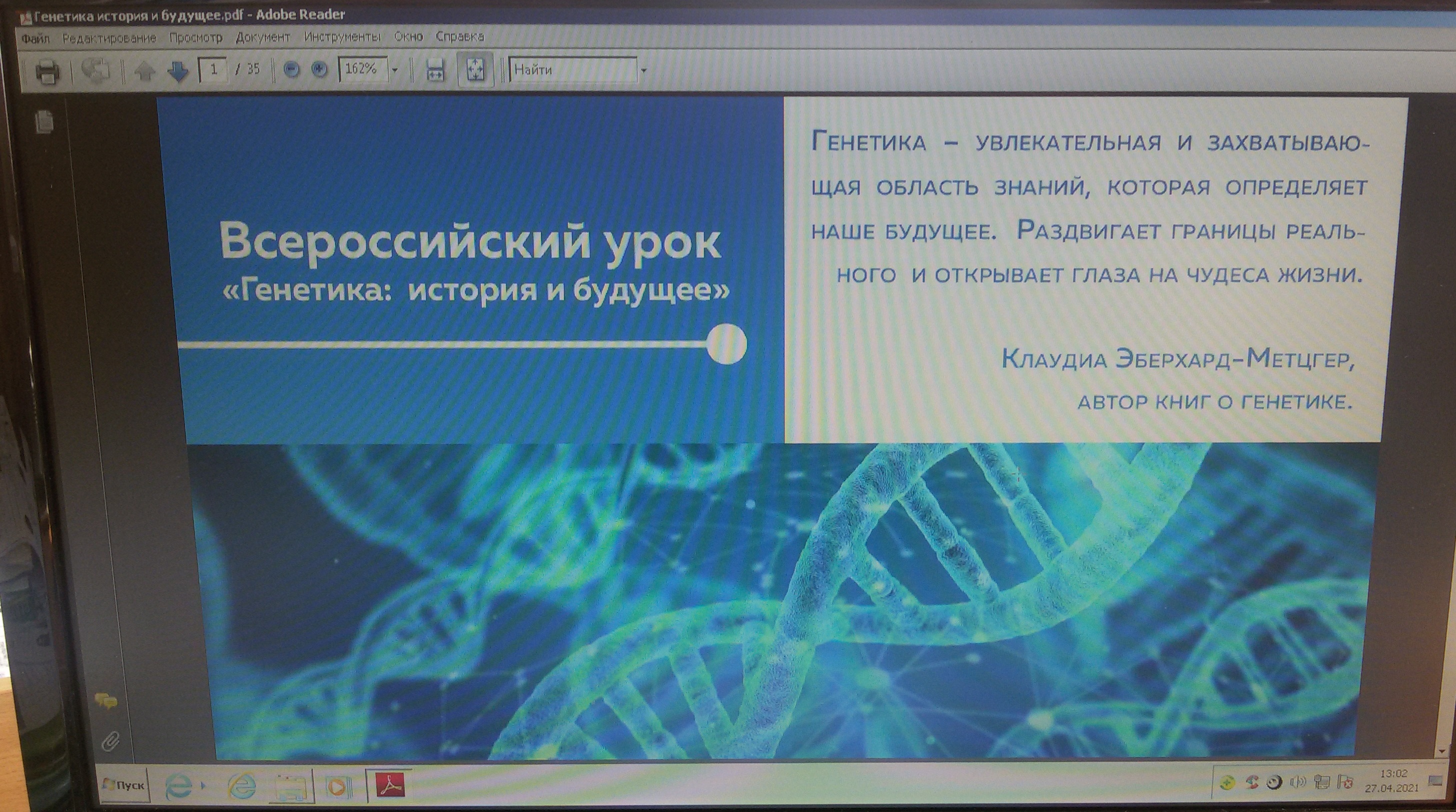Click the total pages text "/ 35"
Image resolution: width=1456 pixels, height=812 pixels.
tap(248, 69)
